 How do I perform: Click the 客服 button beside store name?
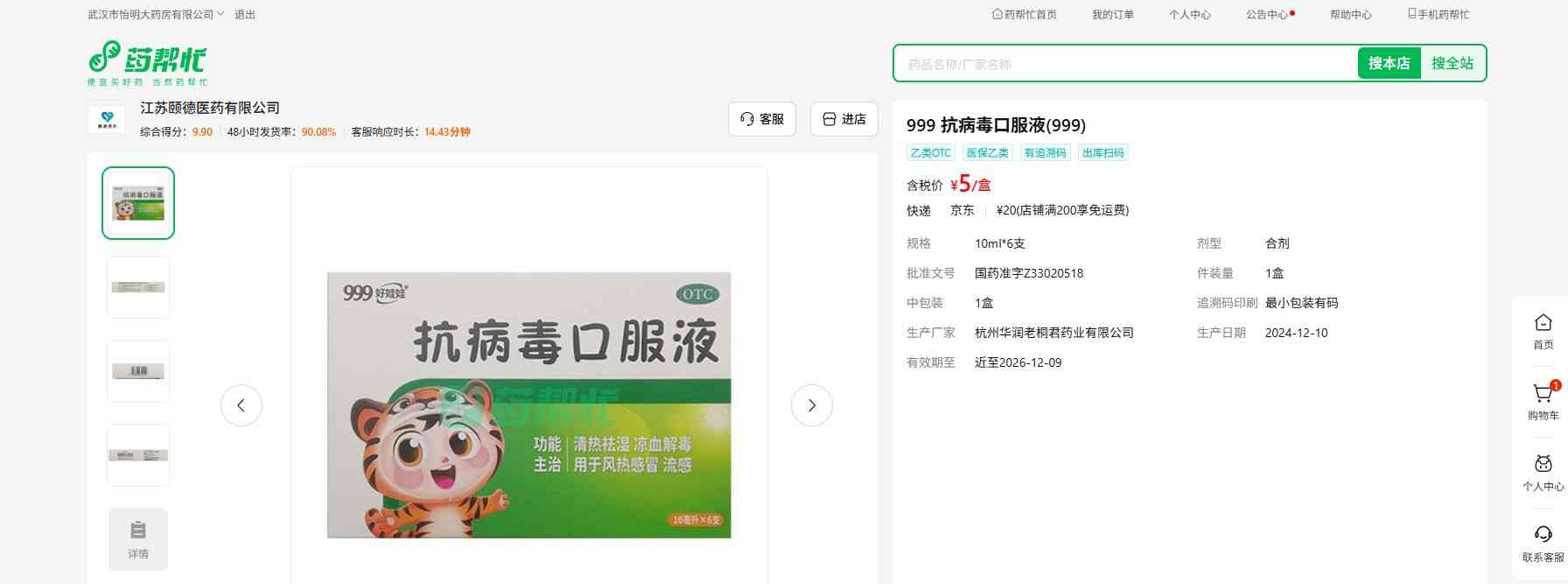762,119
